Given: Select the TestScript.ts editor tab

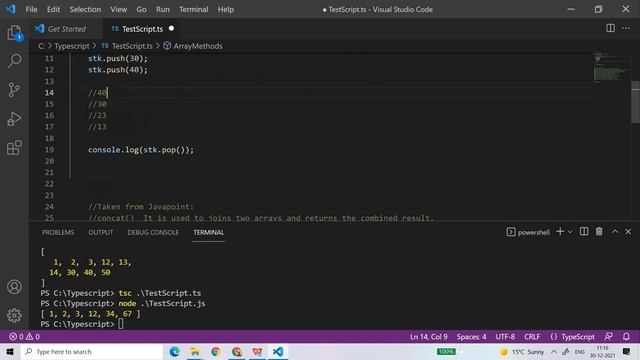Looking at the screenshot, I should (x=142, y=29).
